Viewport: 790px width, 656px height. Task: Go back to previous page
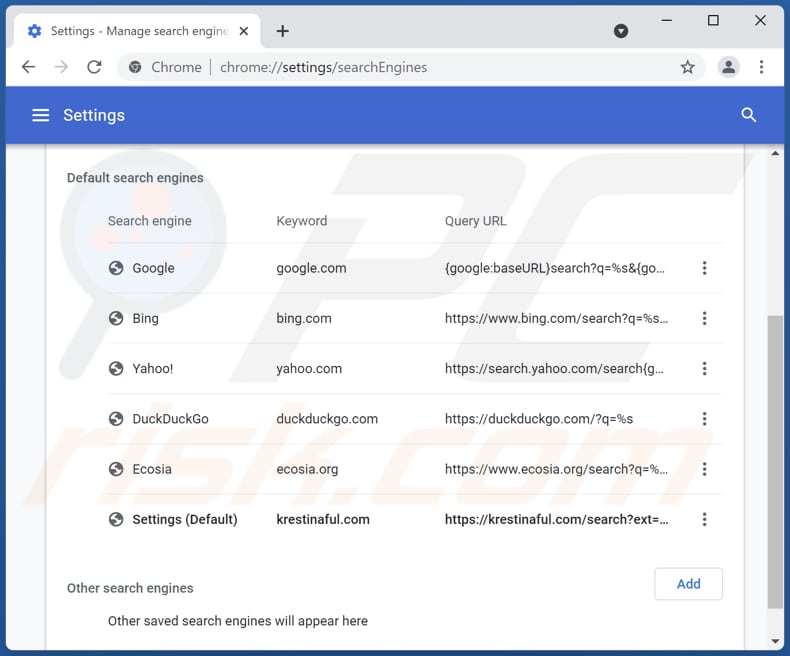tap(28, 67)
